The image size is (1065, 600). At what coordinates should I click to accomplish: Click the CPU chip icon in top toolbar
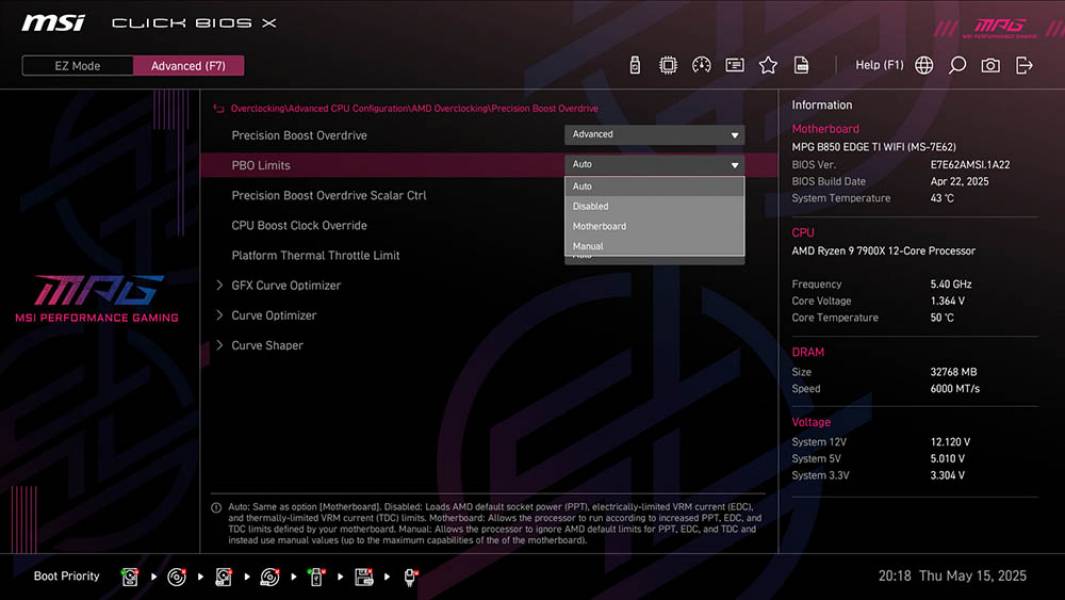(668, 65)
